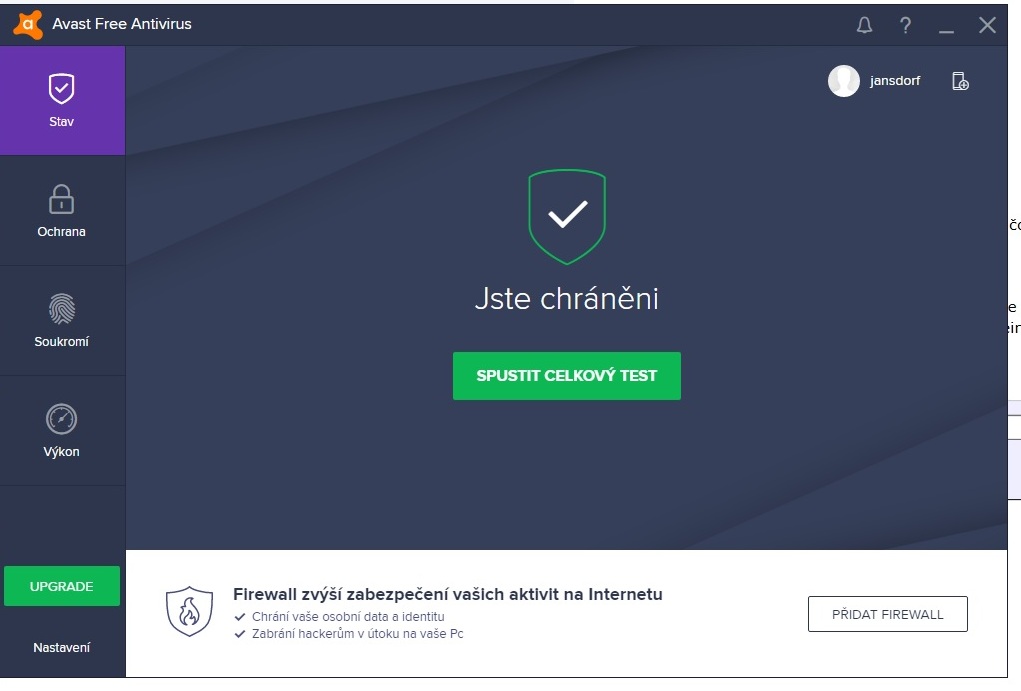Screen dimensions: 1021x691
Task: Click the add device icon next to jansdorf
Action: click(x=960, y=81)
